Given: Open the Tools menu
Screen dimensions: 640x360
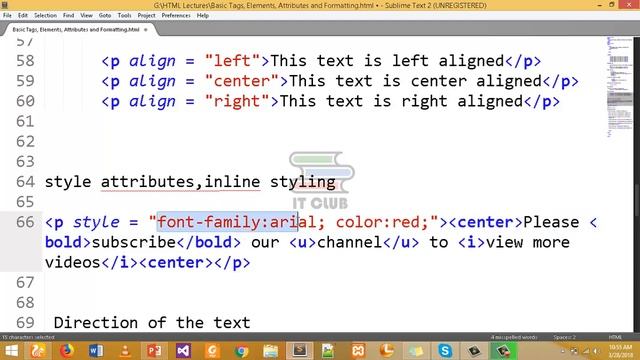Looking at the screenshot, I should coord(124,16).
